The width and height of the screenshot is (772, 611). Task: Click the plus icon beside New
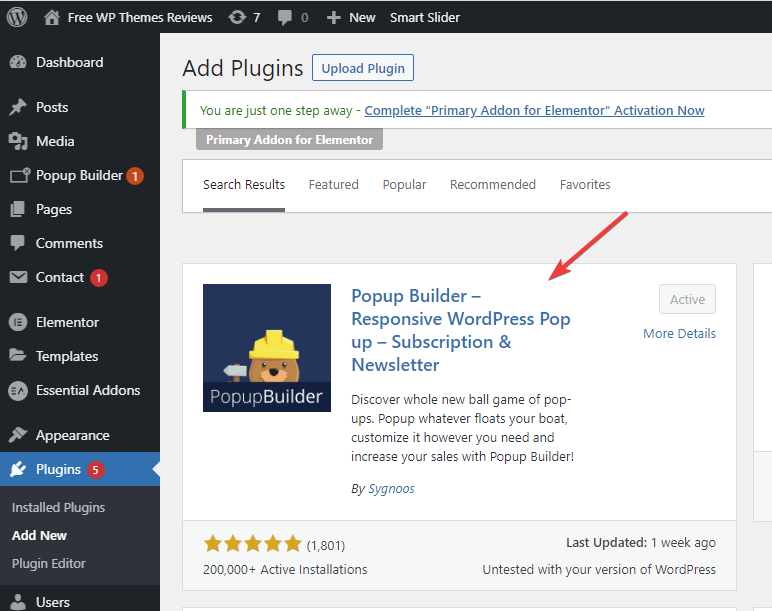coord(333,18)
